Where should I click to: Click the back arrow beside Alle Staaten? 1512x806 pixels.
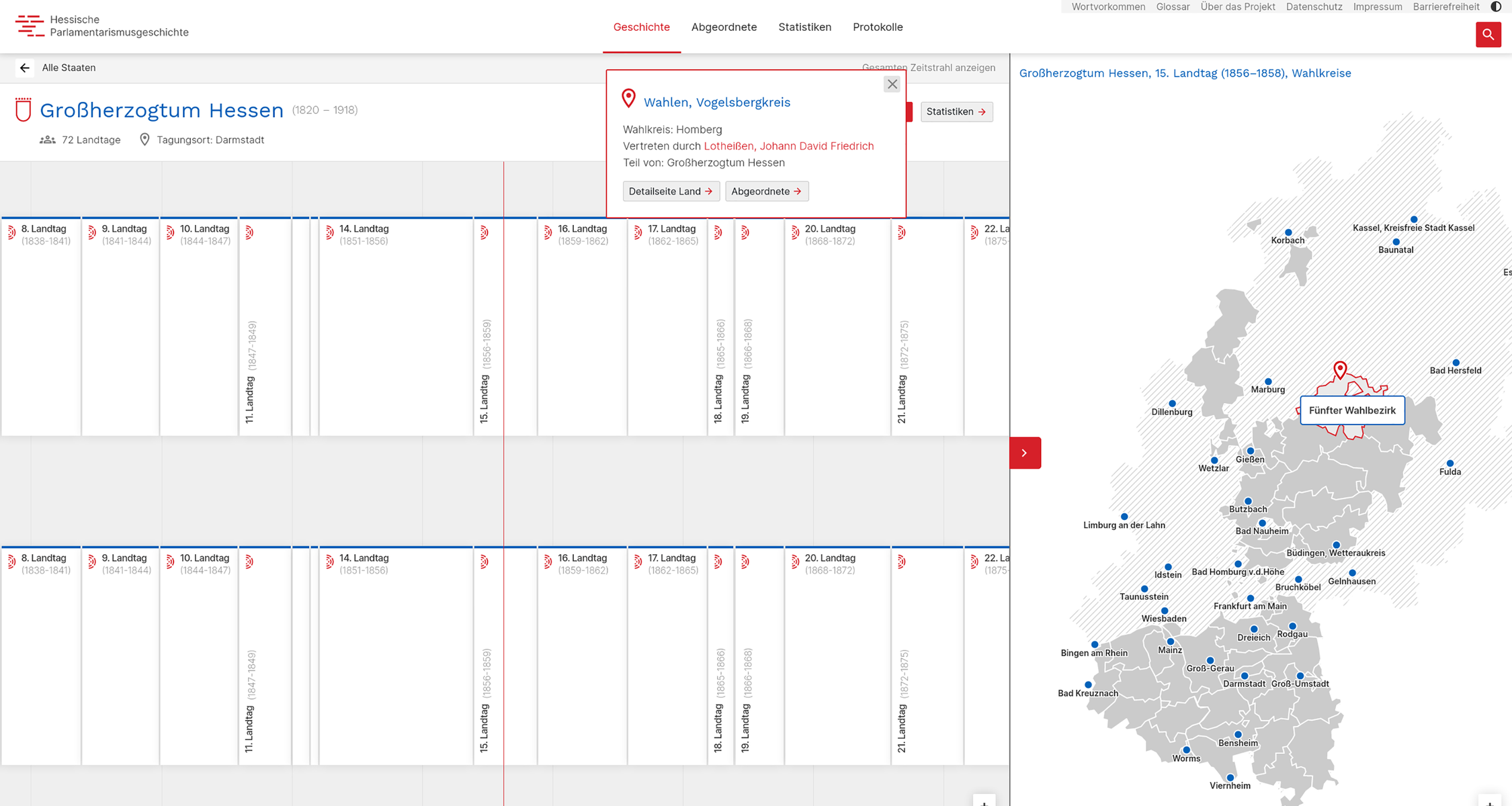point(25,68)
